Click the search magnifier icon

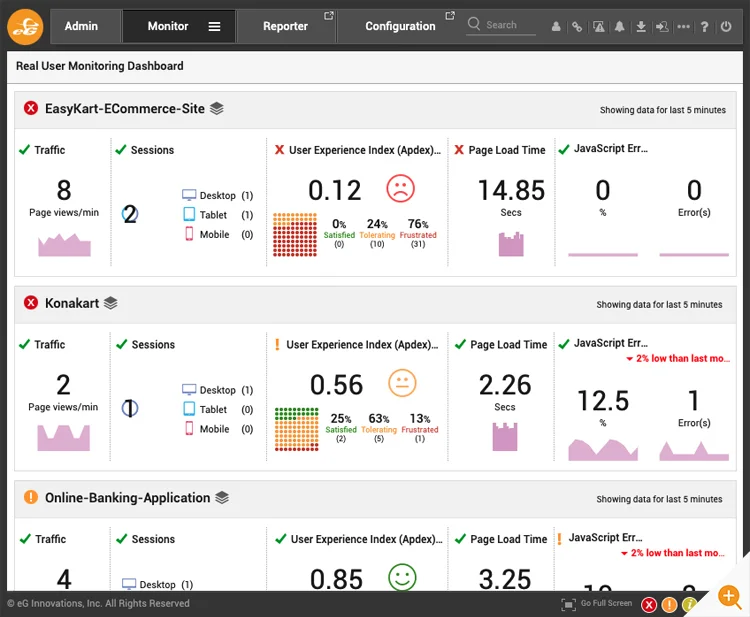click(474, 23)
